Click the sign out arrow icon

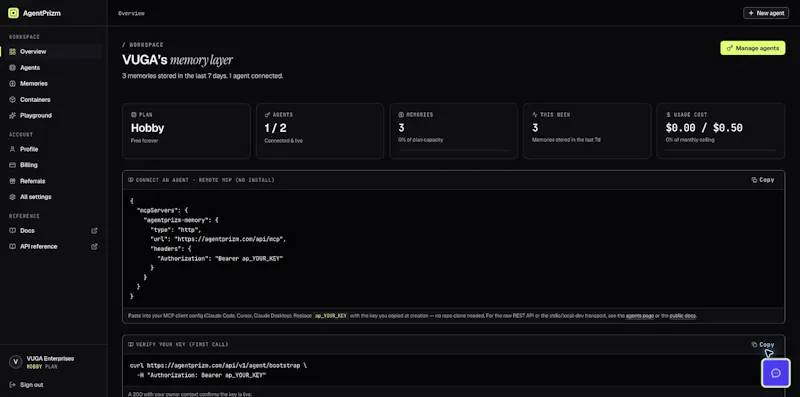coord(13,385)
